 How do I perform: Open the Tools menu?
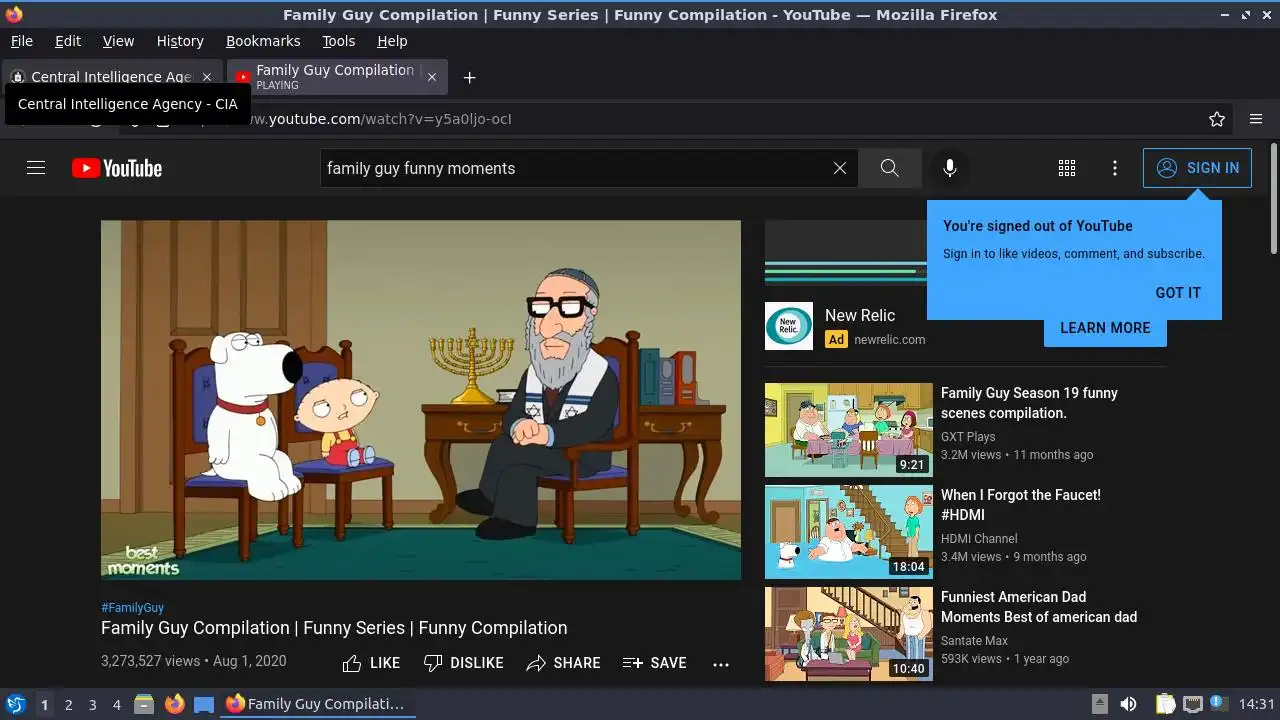(x=338, y=41)
